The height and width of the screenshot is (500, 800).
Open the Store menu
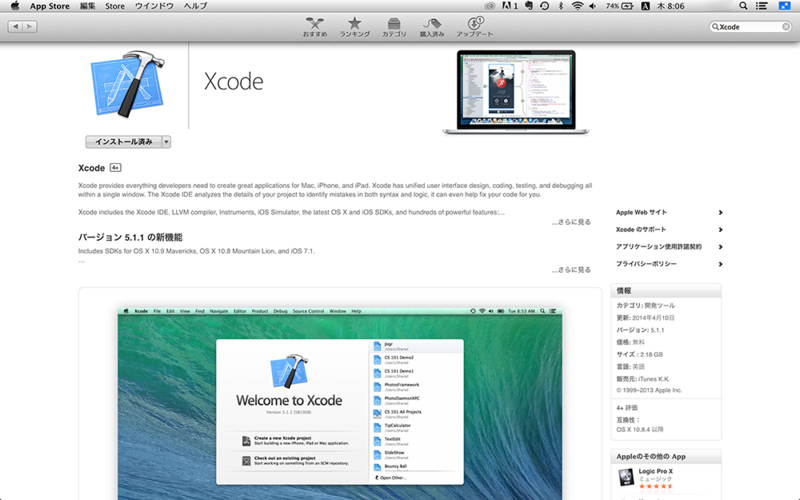115,6
